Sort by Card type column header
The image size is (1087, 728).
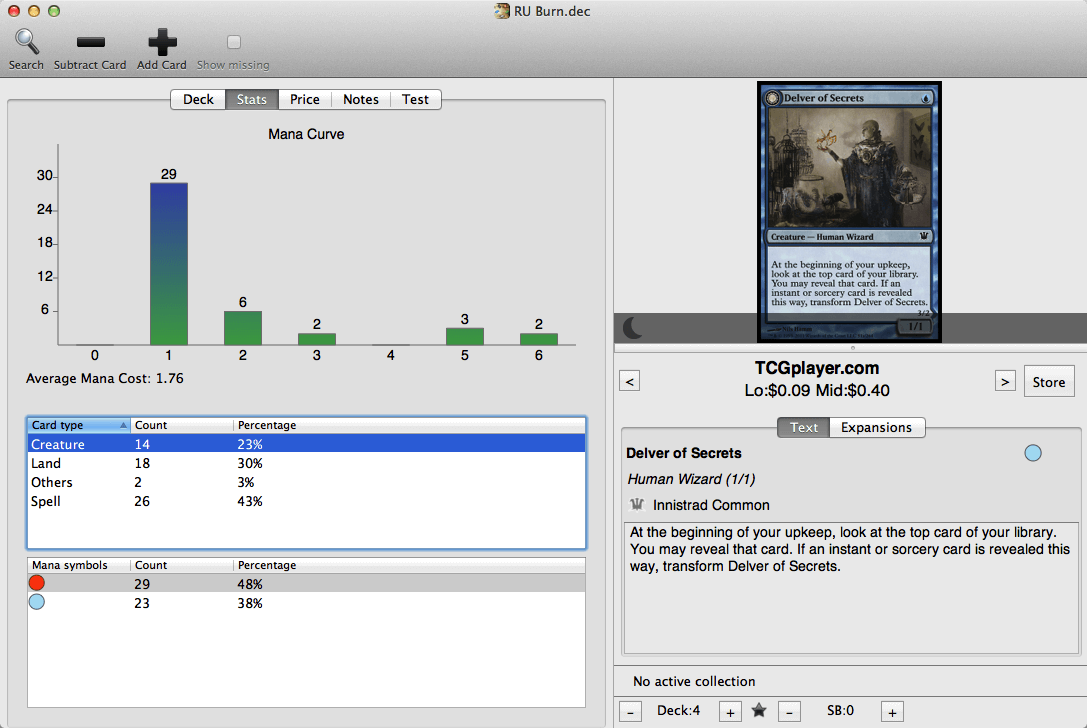point(78,425)
